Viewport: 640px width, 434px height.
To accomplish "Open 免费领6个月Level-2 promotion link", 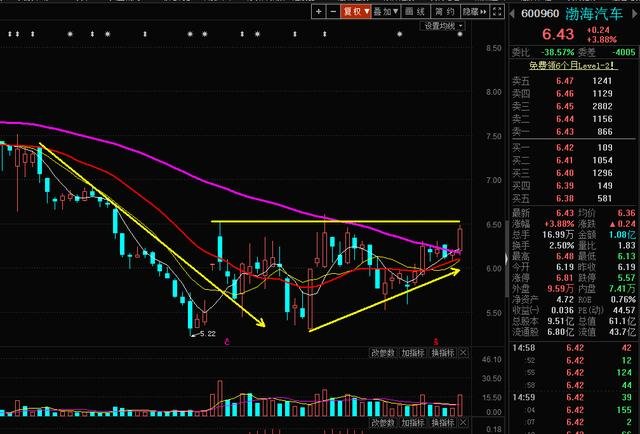I will 573,65.
